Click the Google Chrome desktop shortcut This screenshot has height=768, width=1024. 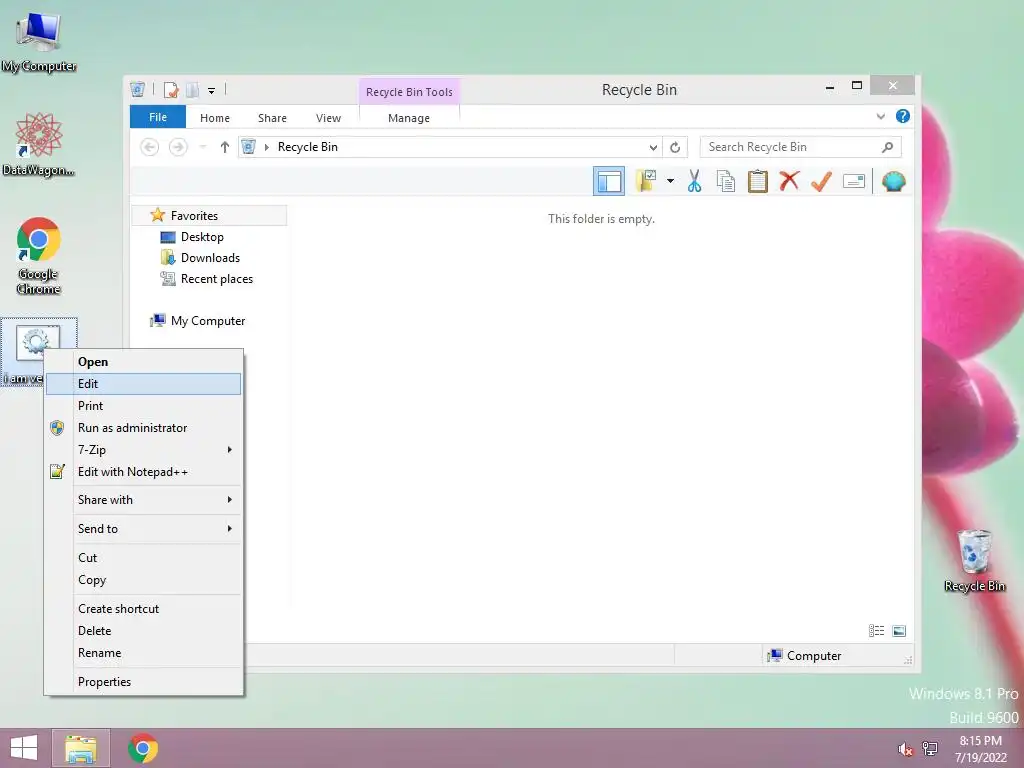coord(39,255)
